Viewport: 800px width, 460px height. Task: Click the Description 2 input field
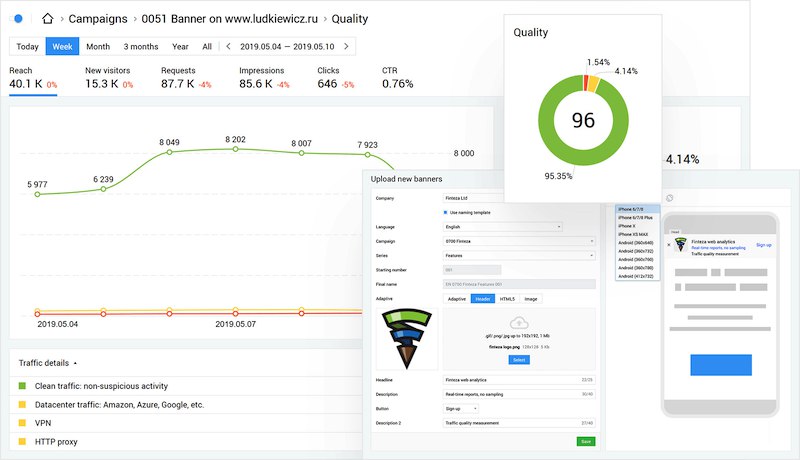tap(519, 423)
